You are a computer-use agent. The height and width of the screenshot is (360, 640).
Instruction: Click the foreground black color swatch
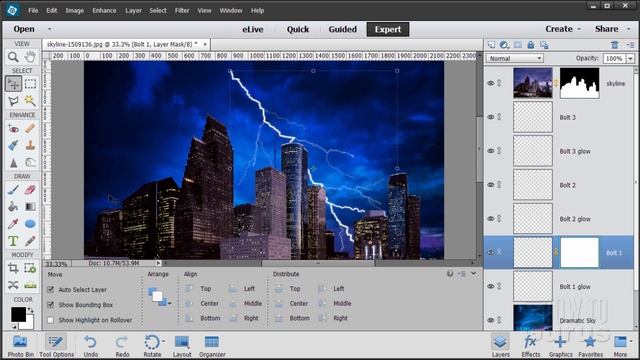click(18, 314)
